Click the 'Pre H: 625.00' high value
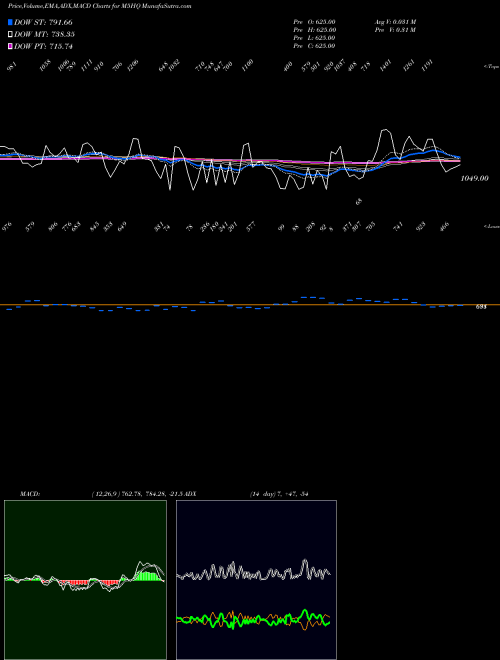The image size is (500, 660). coord(314,30)
